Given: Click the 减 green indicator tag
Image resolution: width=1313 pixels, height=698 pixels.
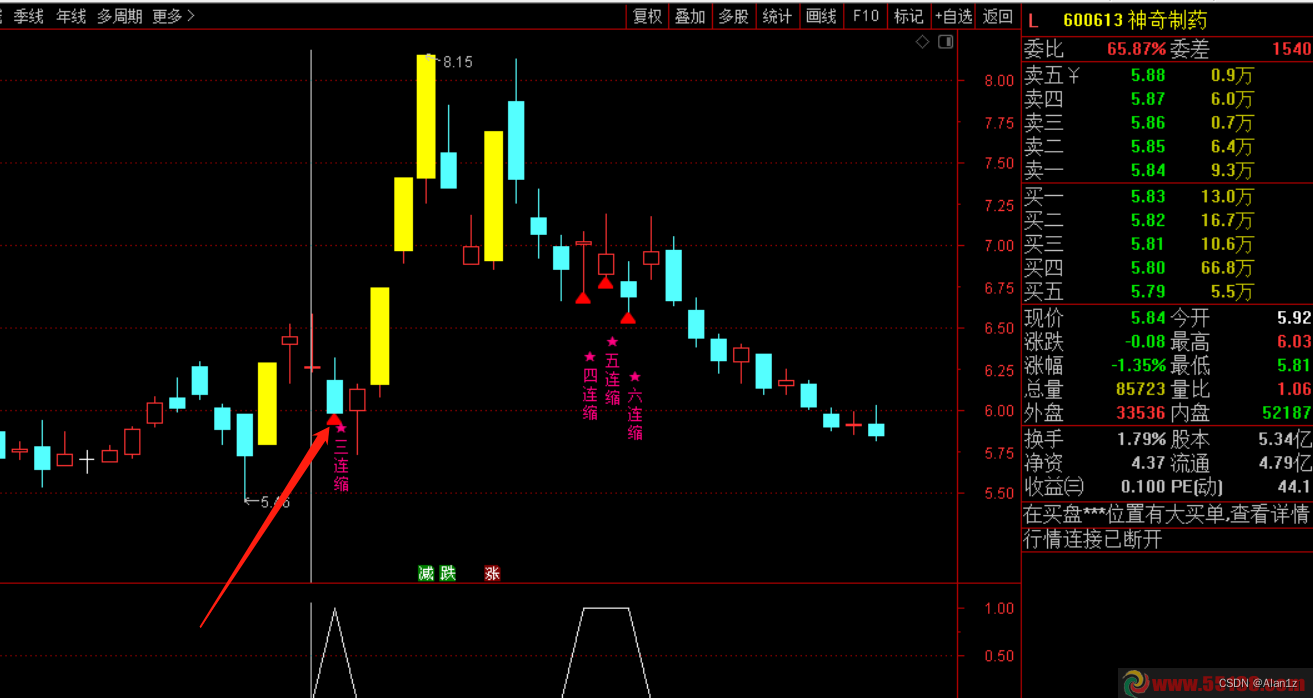Looking at the screenshot, I should (426, 573).
